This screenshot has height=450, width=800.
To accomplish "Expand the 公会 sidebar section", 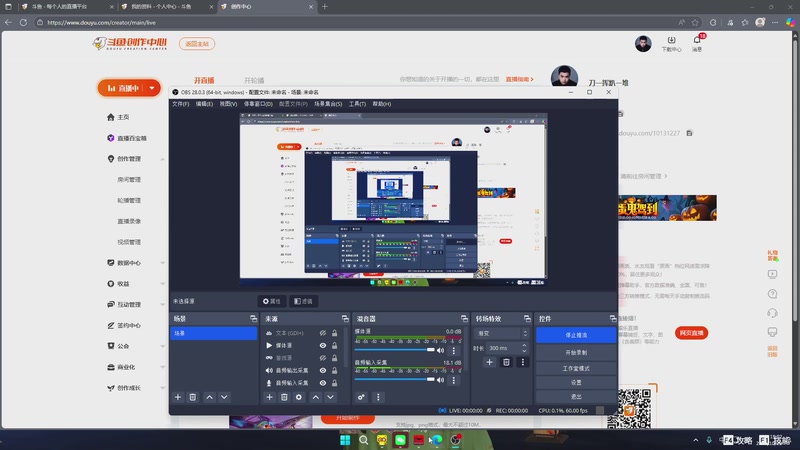I will coord(162,346).
